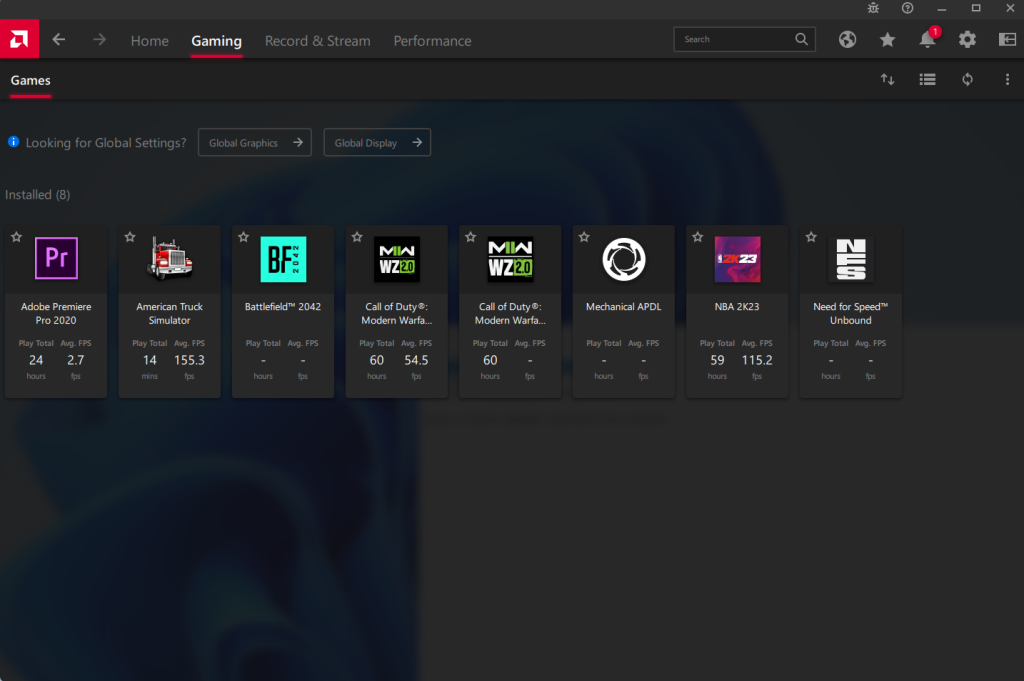The image size is (1024, 681).
Task: Open the favorites star in top bar
Action: click(x=888, y=40)
